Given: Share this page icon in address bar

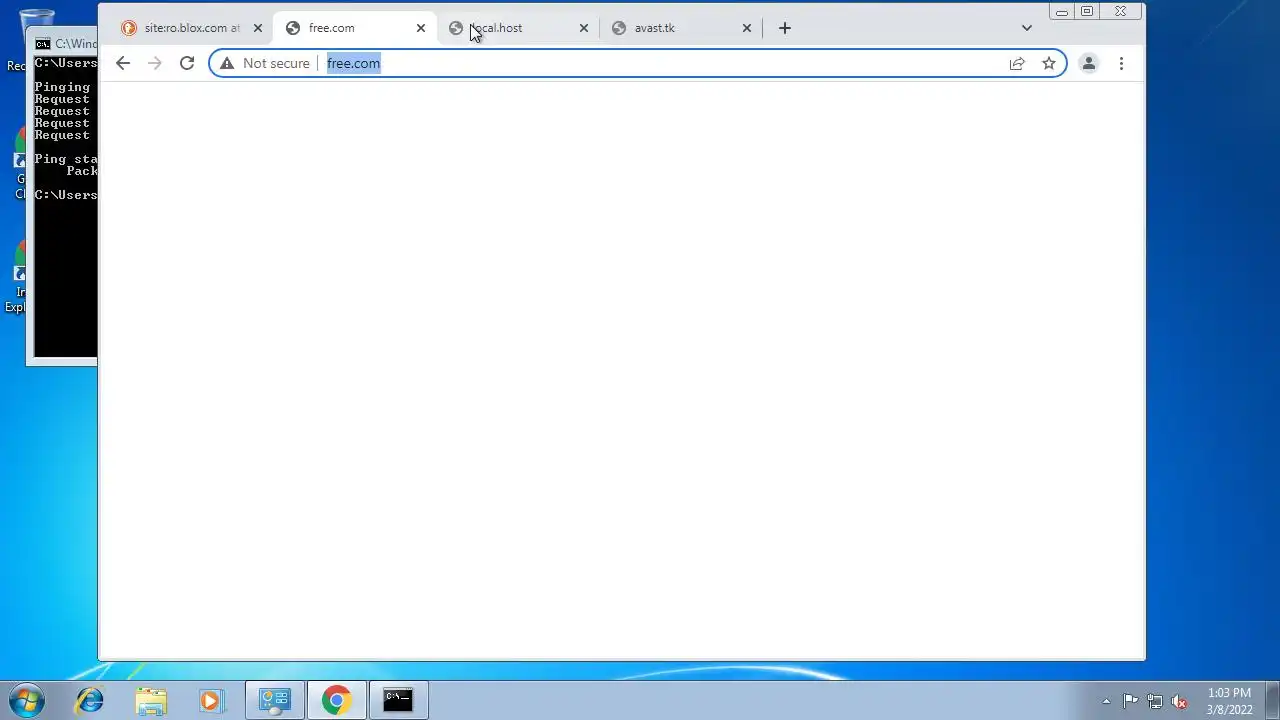Looking at the screenshot, I should tap(1017, 63).
